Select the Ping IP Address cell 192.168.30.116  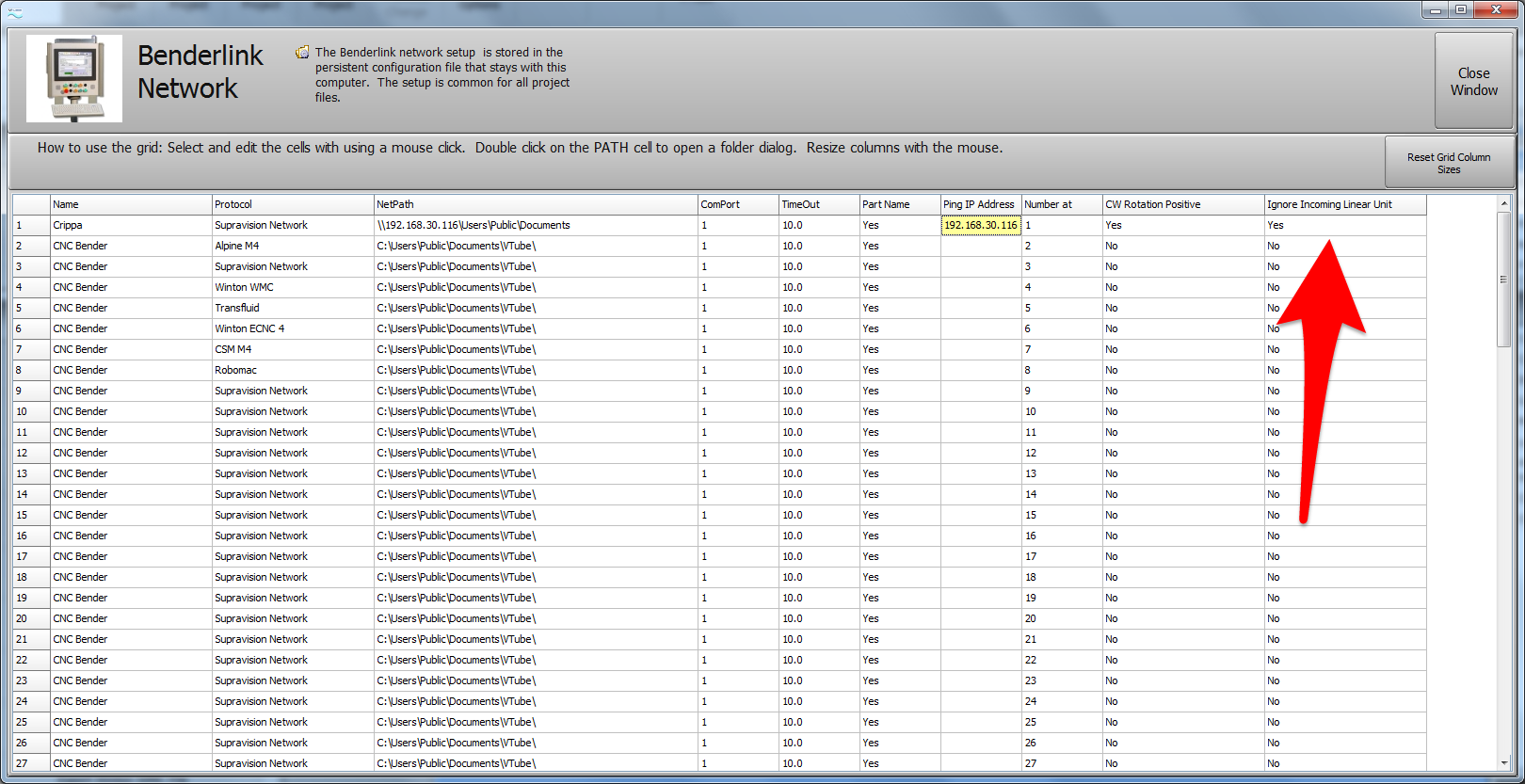(x=980, y=225)
